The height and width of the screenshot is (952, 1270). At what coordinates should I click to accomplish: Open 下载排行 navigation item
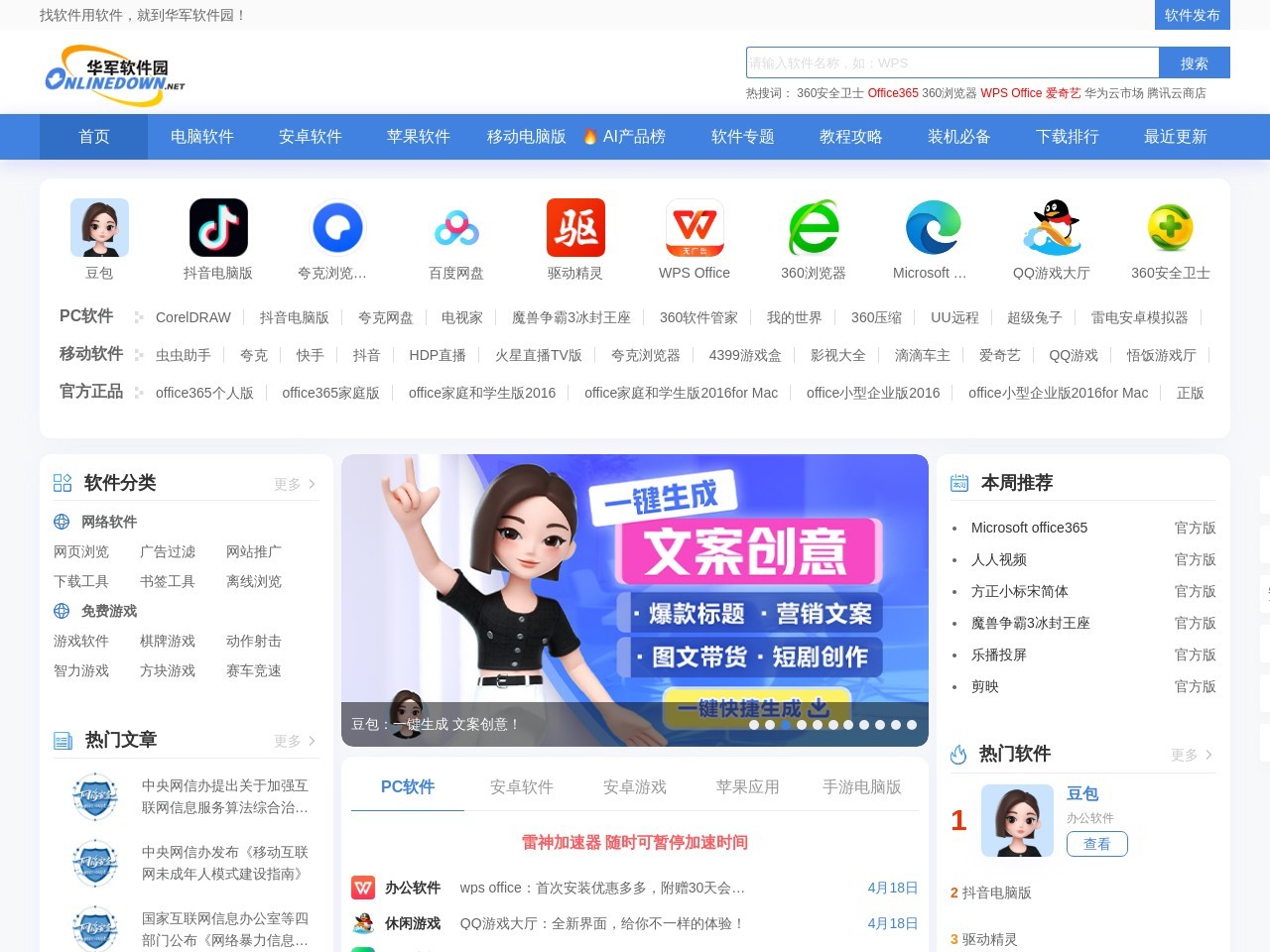pyautogui.click(x=1068, y=137)
